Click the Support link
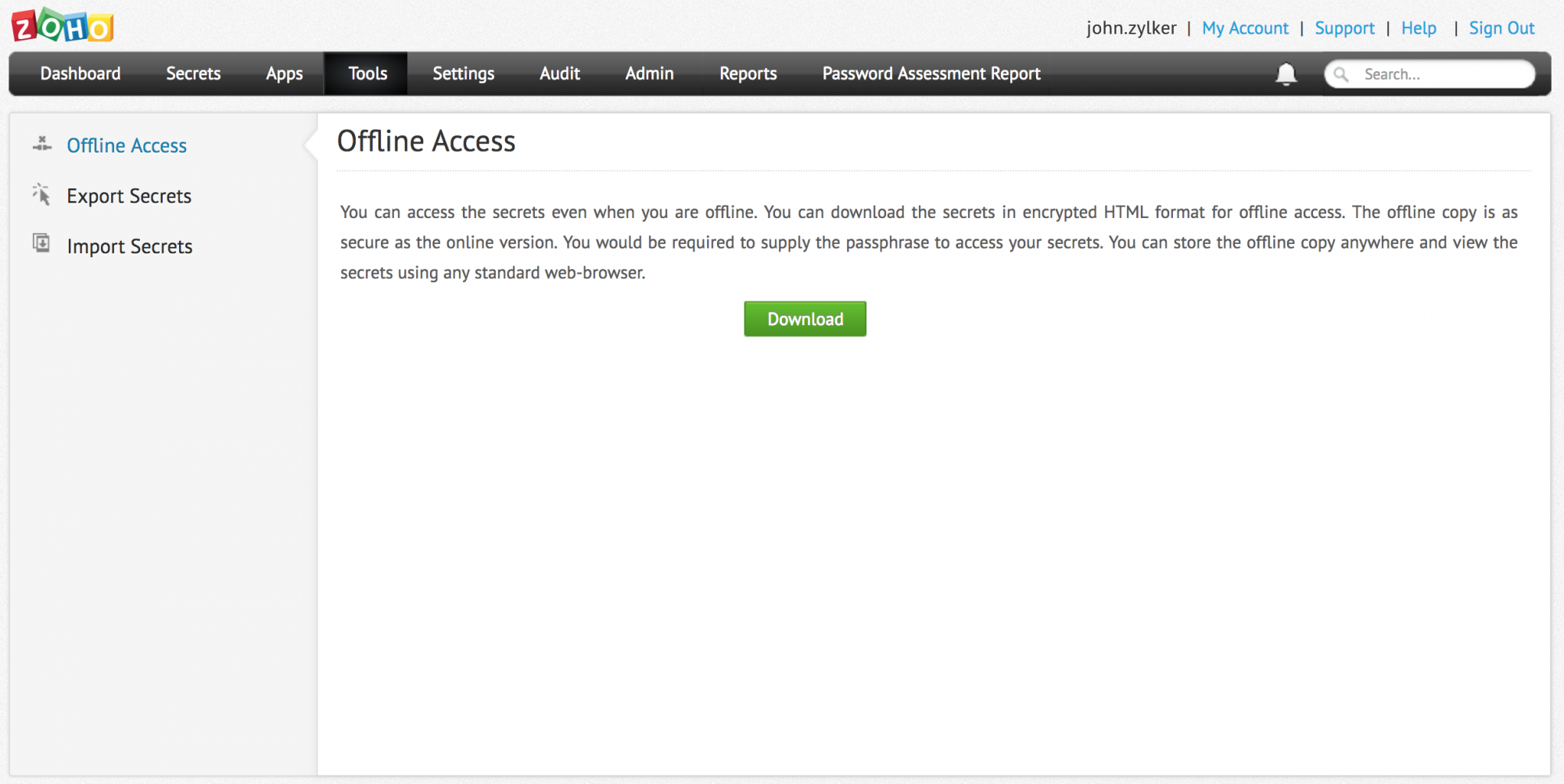 (1344, 28)
